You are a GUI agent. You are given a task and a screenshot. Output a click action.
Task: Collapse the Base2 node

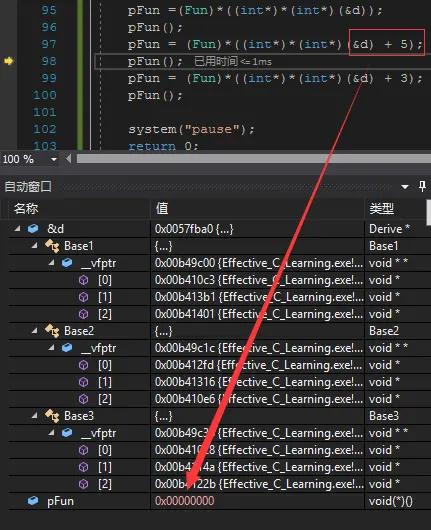[34, 331]
